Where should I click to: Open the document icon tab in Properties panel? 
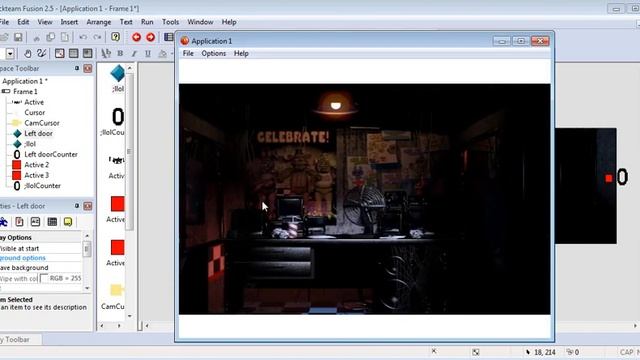pyautogui.click(x=19, y=222)
